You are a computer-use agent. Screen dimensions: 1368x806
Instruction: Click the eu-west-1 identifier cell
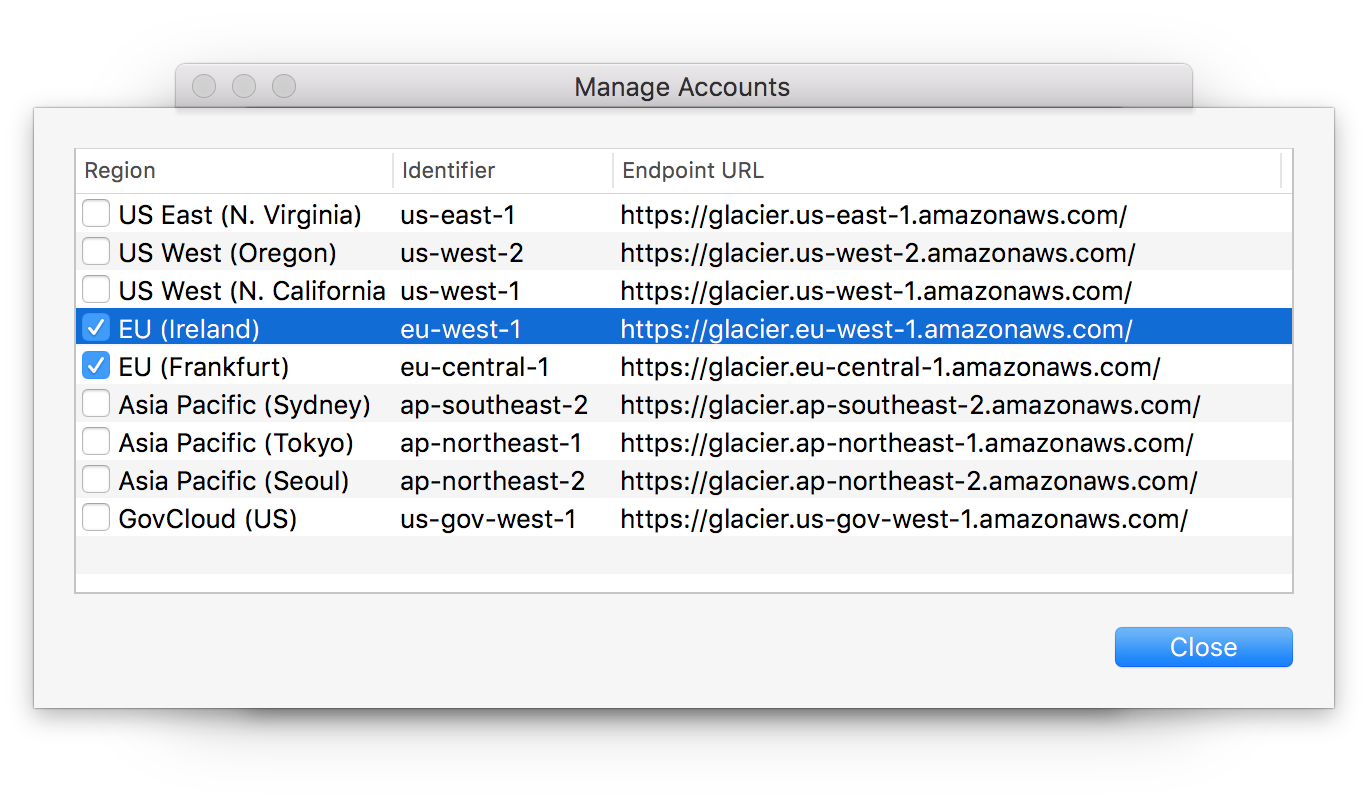[x=460, y=329]
